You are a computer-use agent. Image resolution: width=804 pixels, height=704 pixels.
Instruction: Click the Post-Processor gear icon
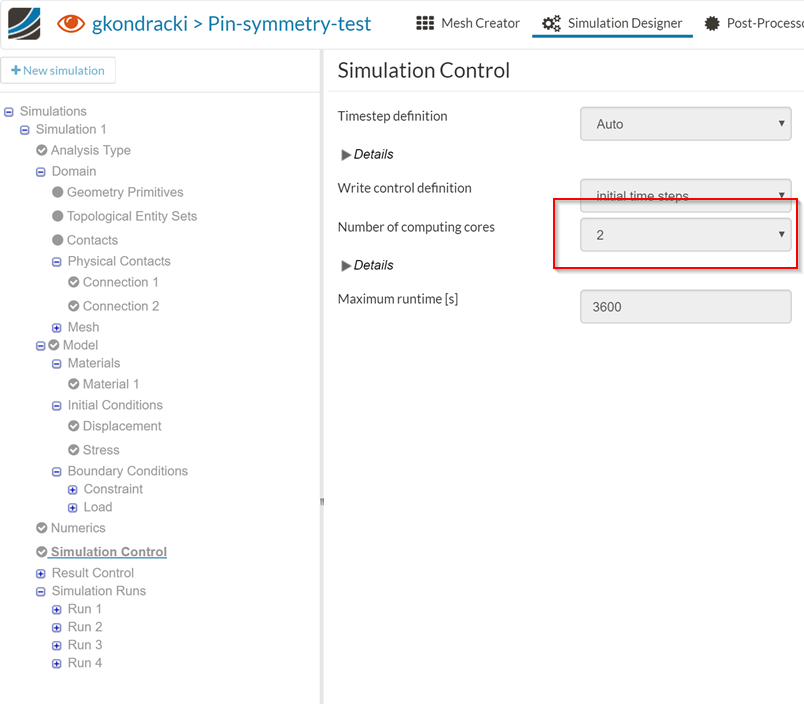[x=712, y=23]
